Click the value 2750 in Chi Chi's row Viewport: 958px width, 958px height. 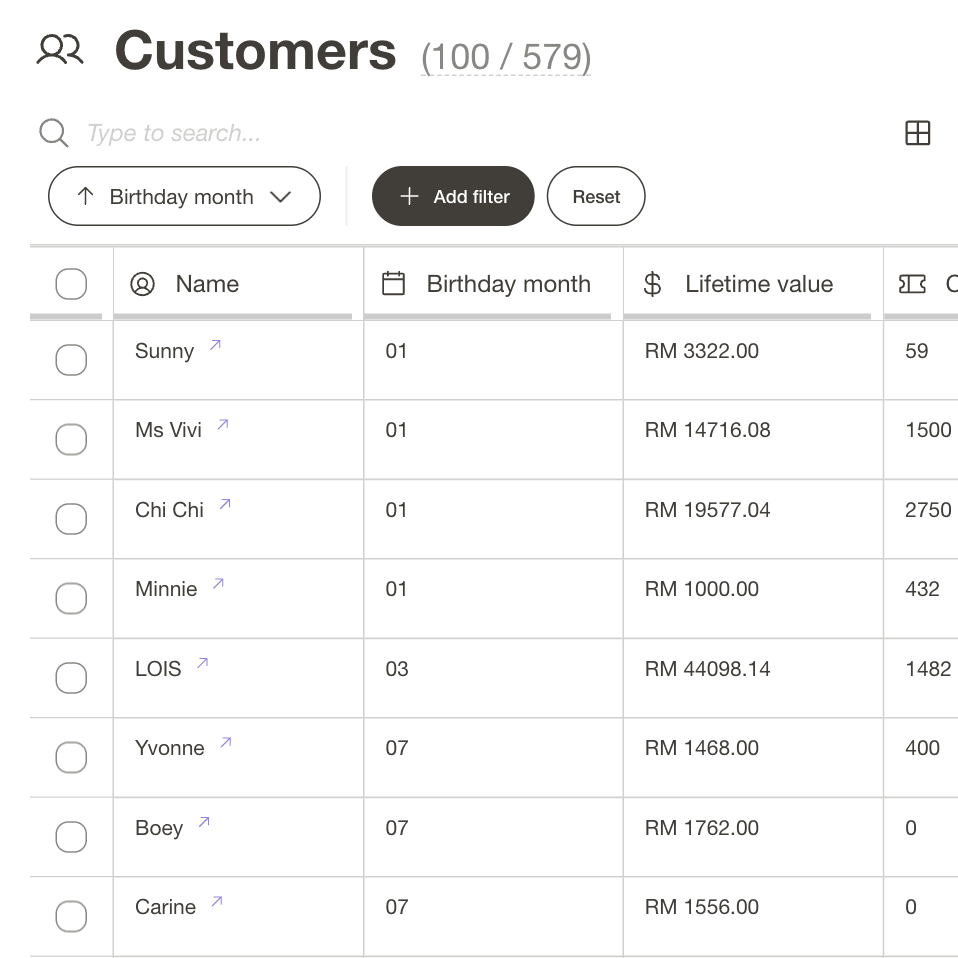coord(928,510)
